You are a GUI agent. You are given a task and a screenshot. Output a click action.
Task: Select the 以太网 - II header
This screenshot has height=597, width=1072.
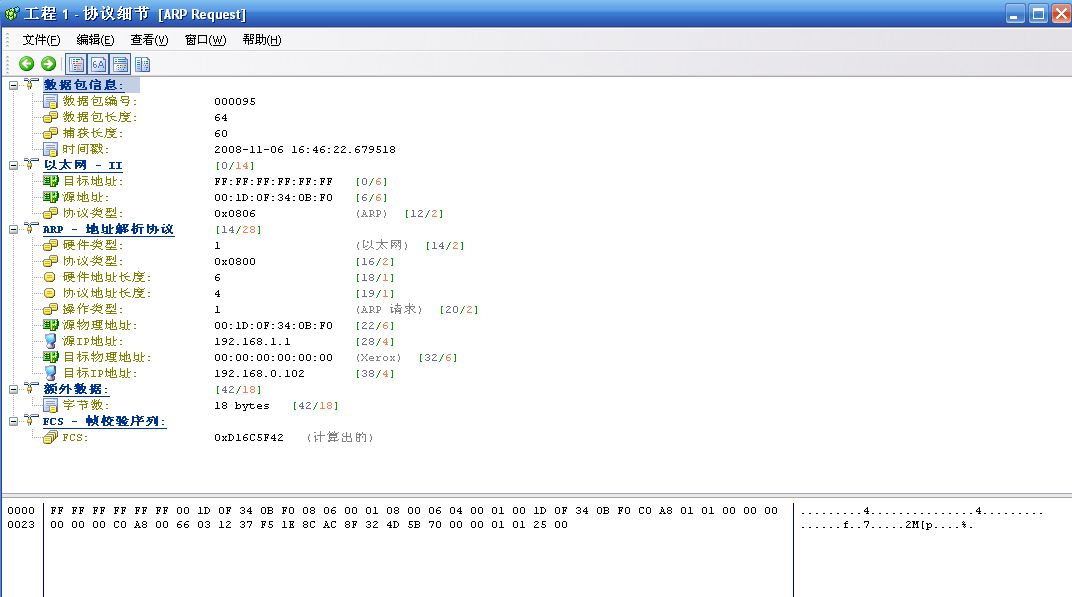(x=83, y=165)
